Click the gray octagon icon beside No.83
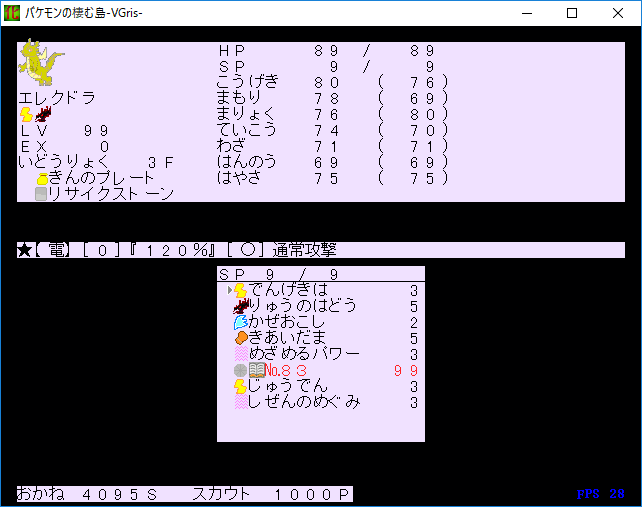642x507 pixels. pyautogui.click(x=240, y=371)
